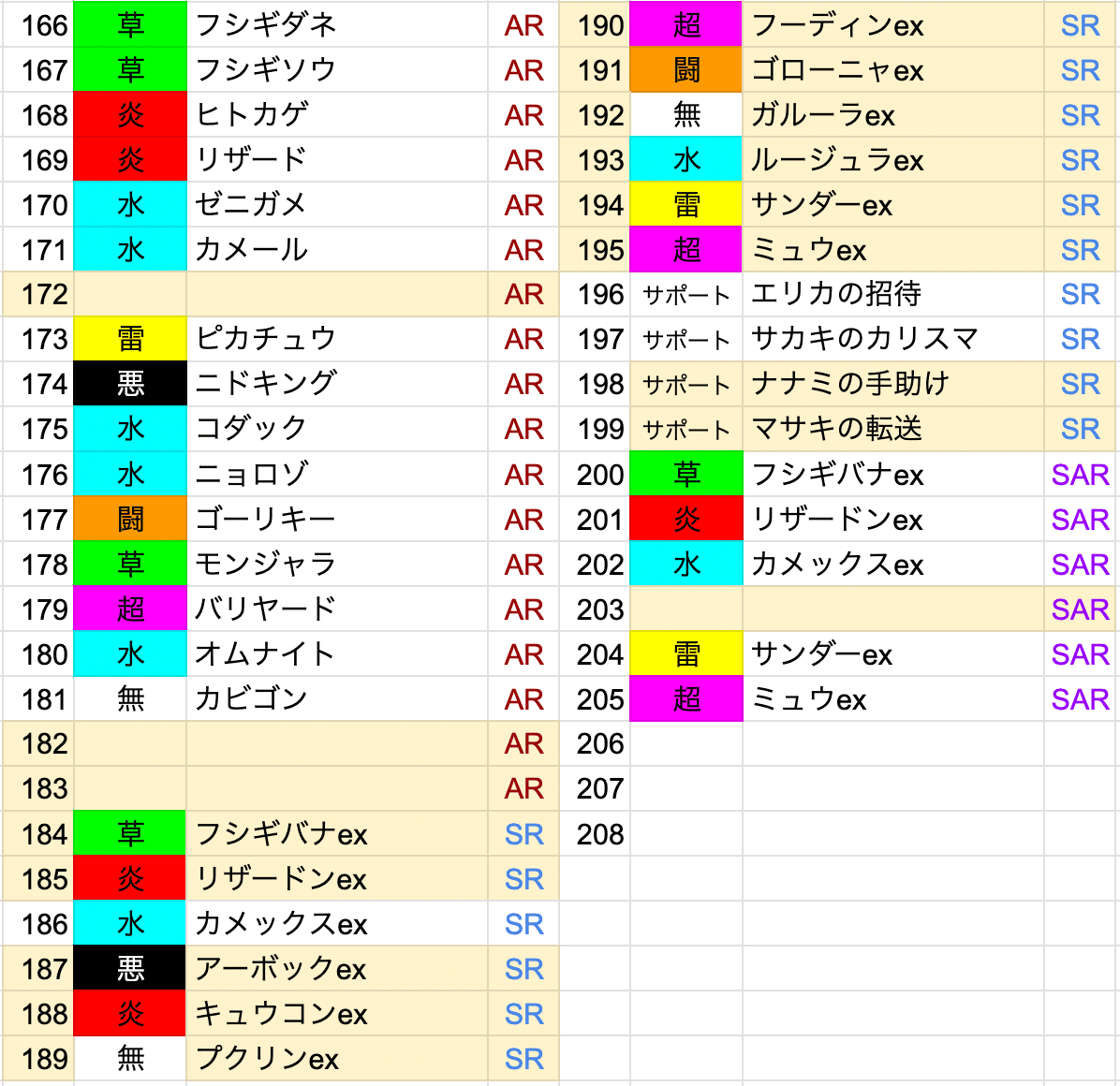
Task: Select the コダック cell
Action: point(337,429)
